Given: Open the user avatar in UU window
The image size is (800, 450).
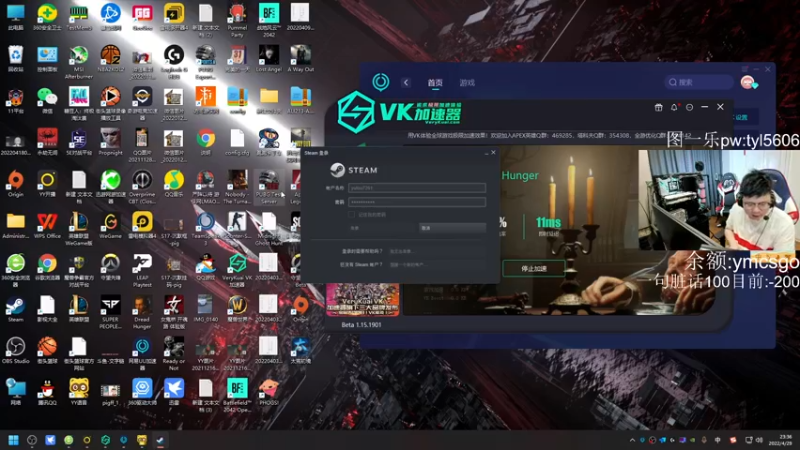Looking at the screenshot, I should (x=748, y=82).
